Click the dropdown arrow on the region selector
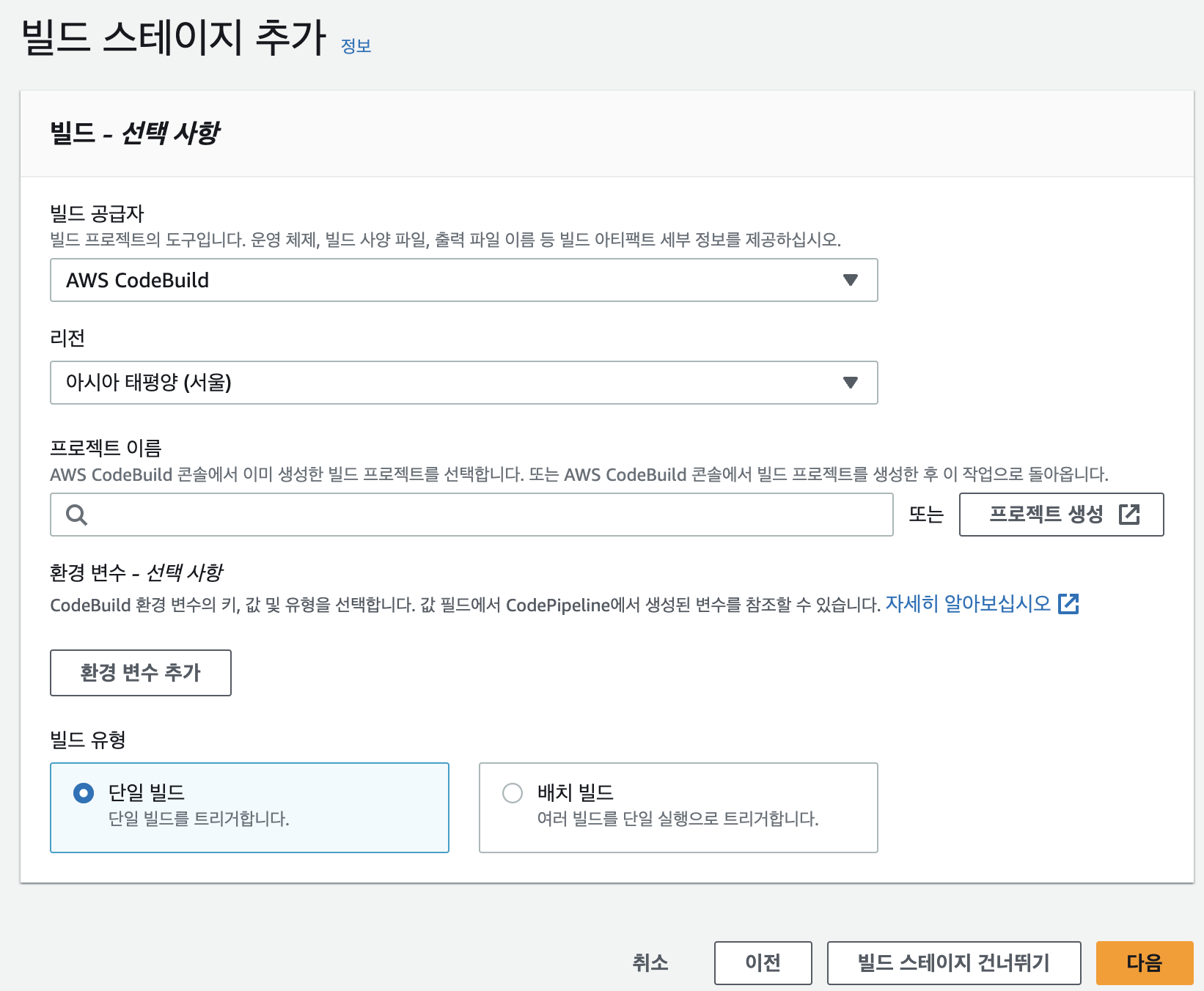The width and height of the screenshot is (1204, 991). click(x=849, y=383)
